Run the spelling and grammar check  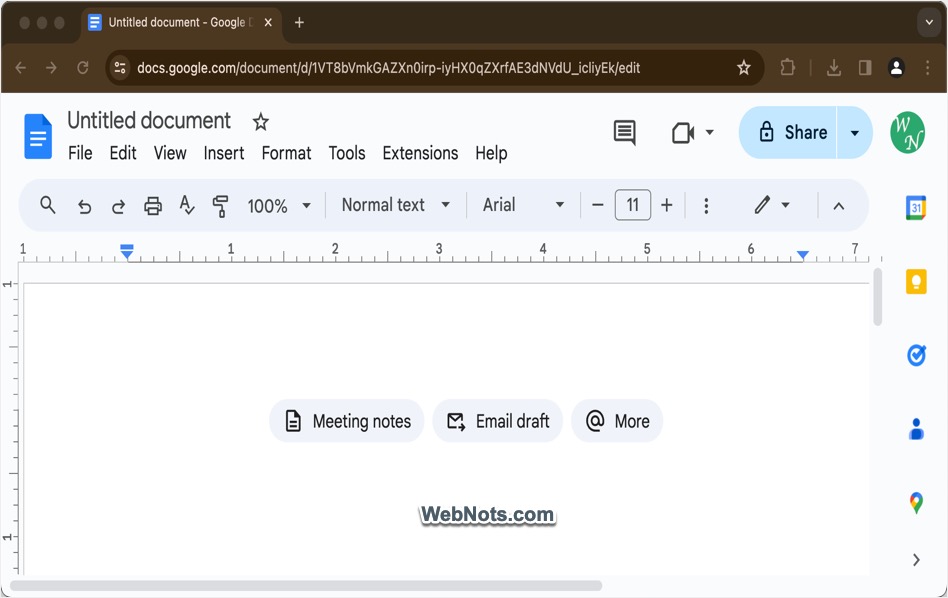coord(186,205)
